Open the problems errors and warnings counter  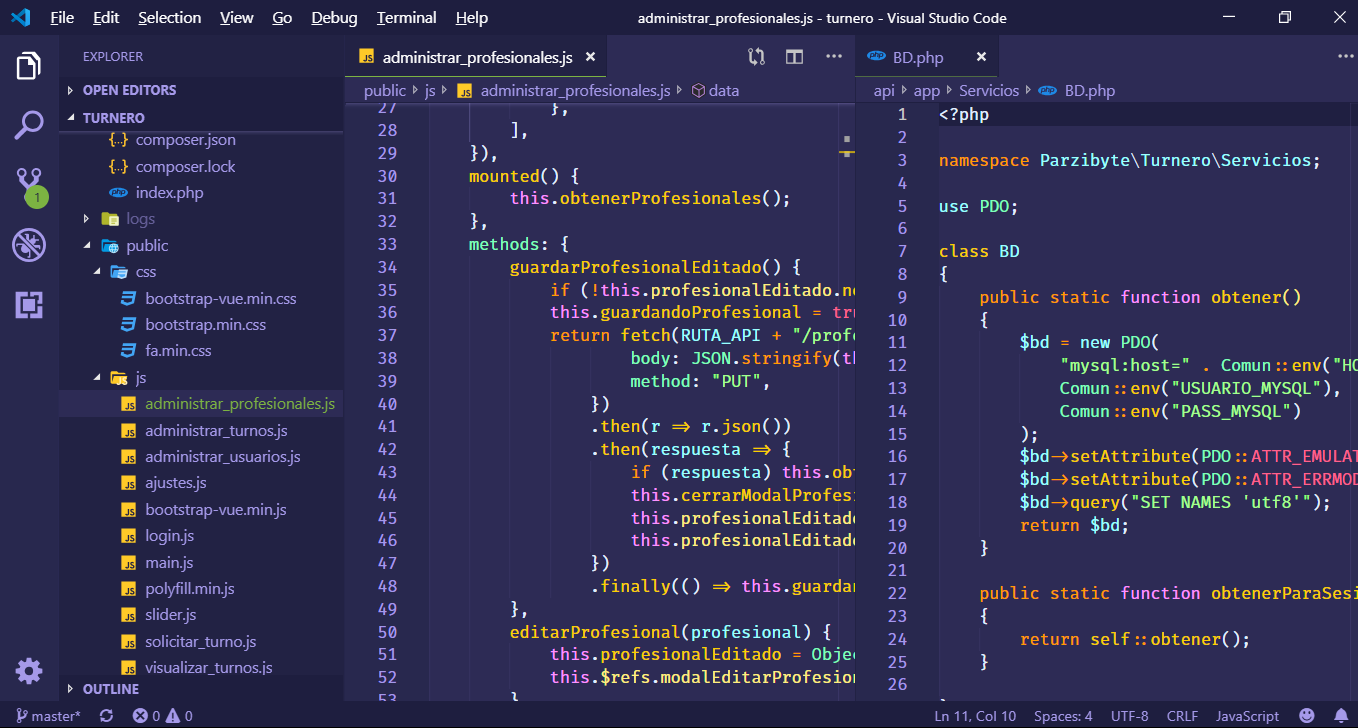(163, 716)
